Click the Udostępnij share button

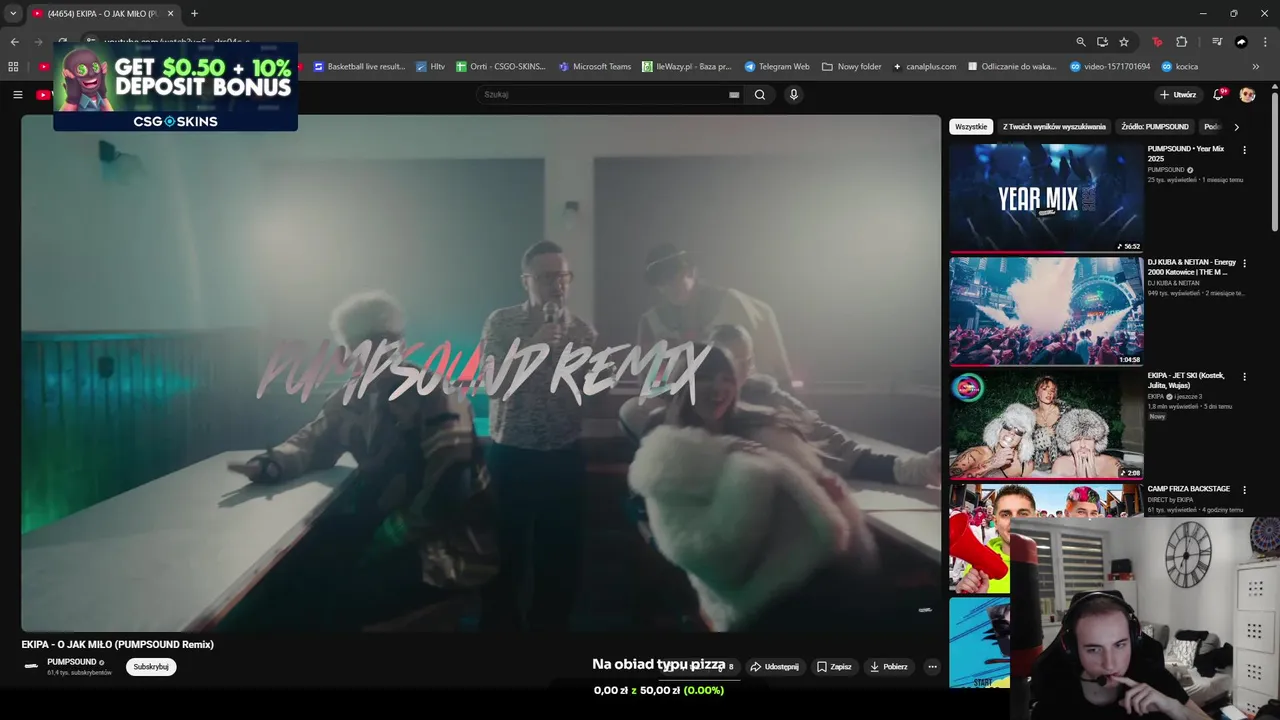(x=775, y=667)
